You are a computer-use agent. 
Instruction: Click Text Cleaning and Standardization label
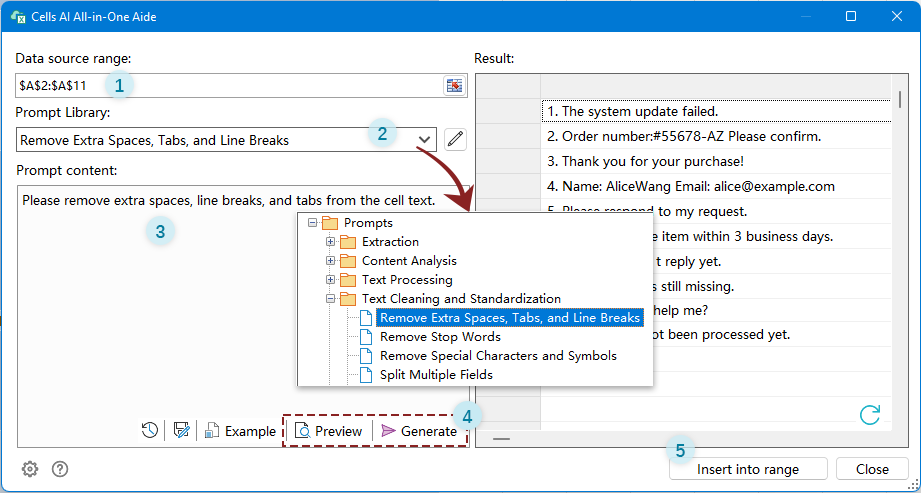[462, 299]
